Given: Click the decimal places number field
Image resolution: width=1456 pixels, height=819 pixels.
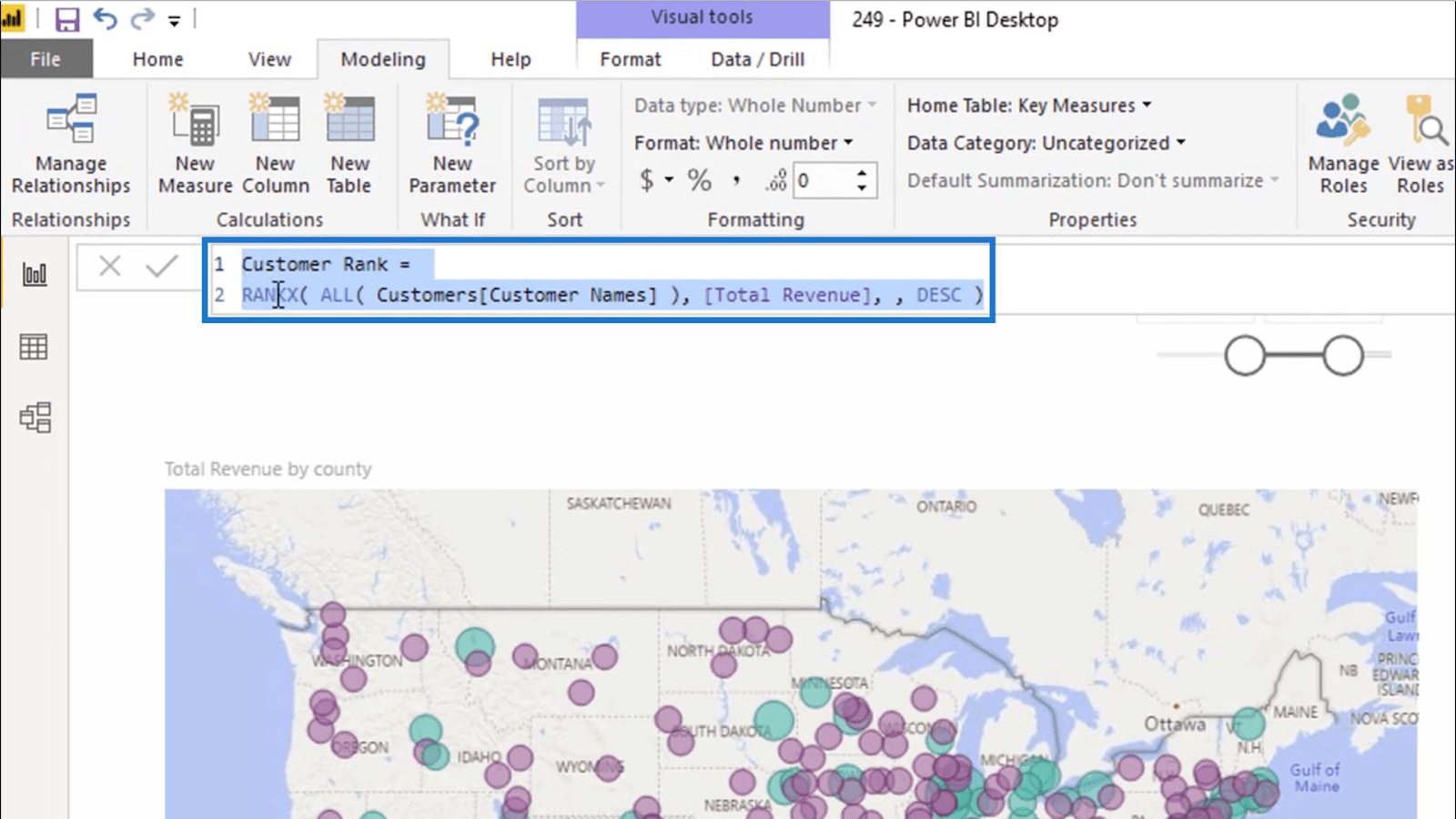Looking at the screenshot, I should point(824,180).
